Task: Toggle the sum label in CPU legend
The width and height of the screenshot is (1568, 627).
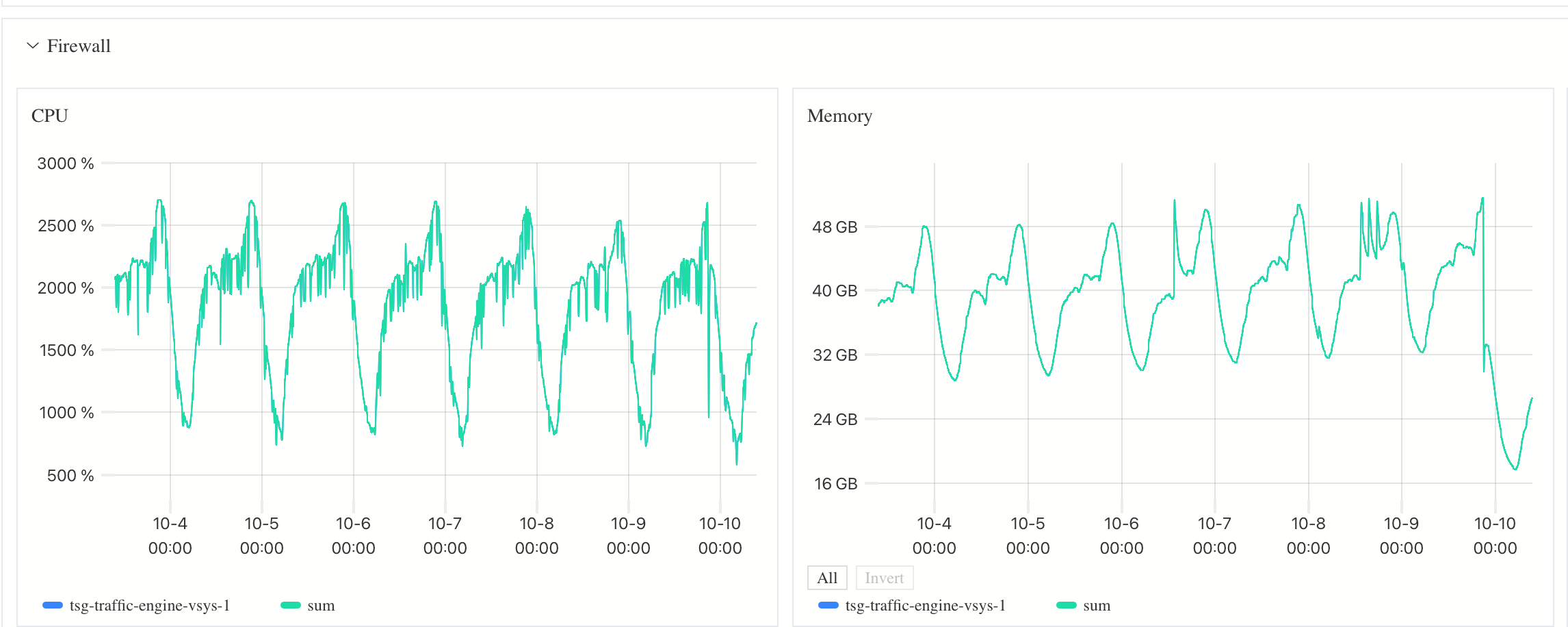Action: point(321,605)
